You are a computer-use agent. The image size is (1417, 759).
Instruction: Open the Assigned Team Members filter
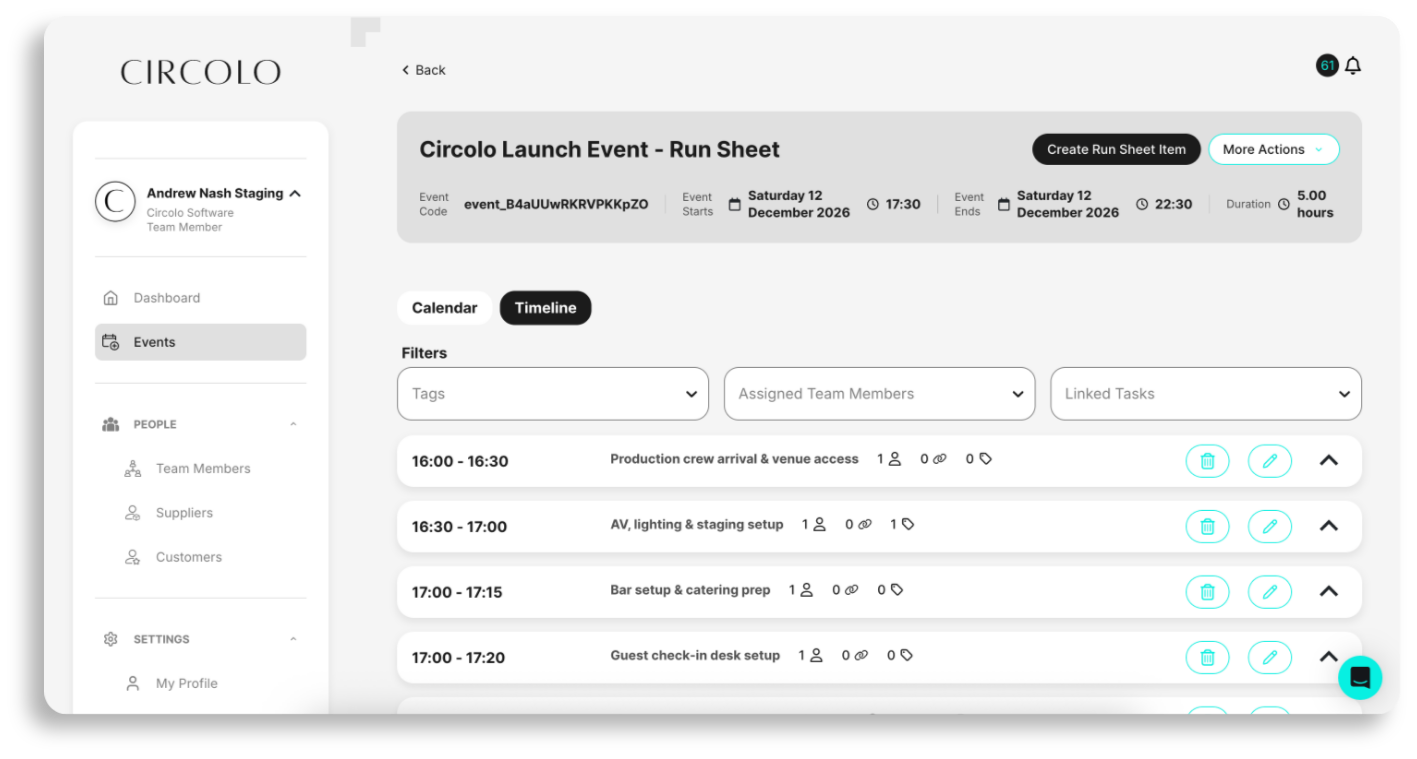pyautogui.click(x=879, y=394)
